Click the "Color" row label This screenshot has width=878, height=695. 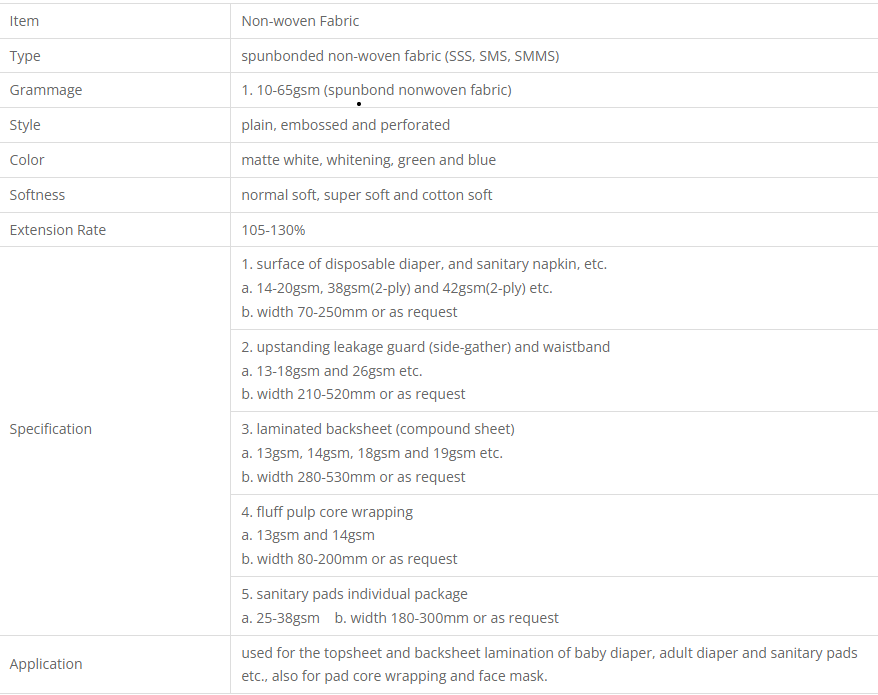pos(27,160)
